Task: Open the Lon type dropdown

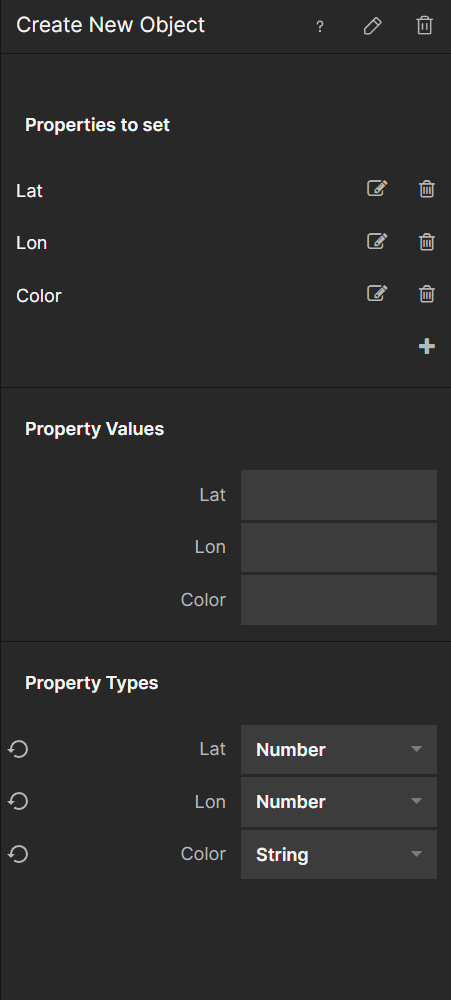Action: [x=339, y=802]
